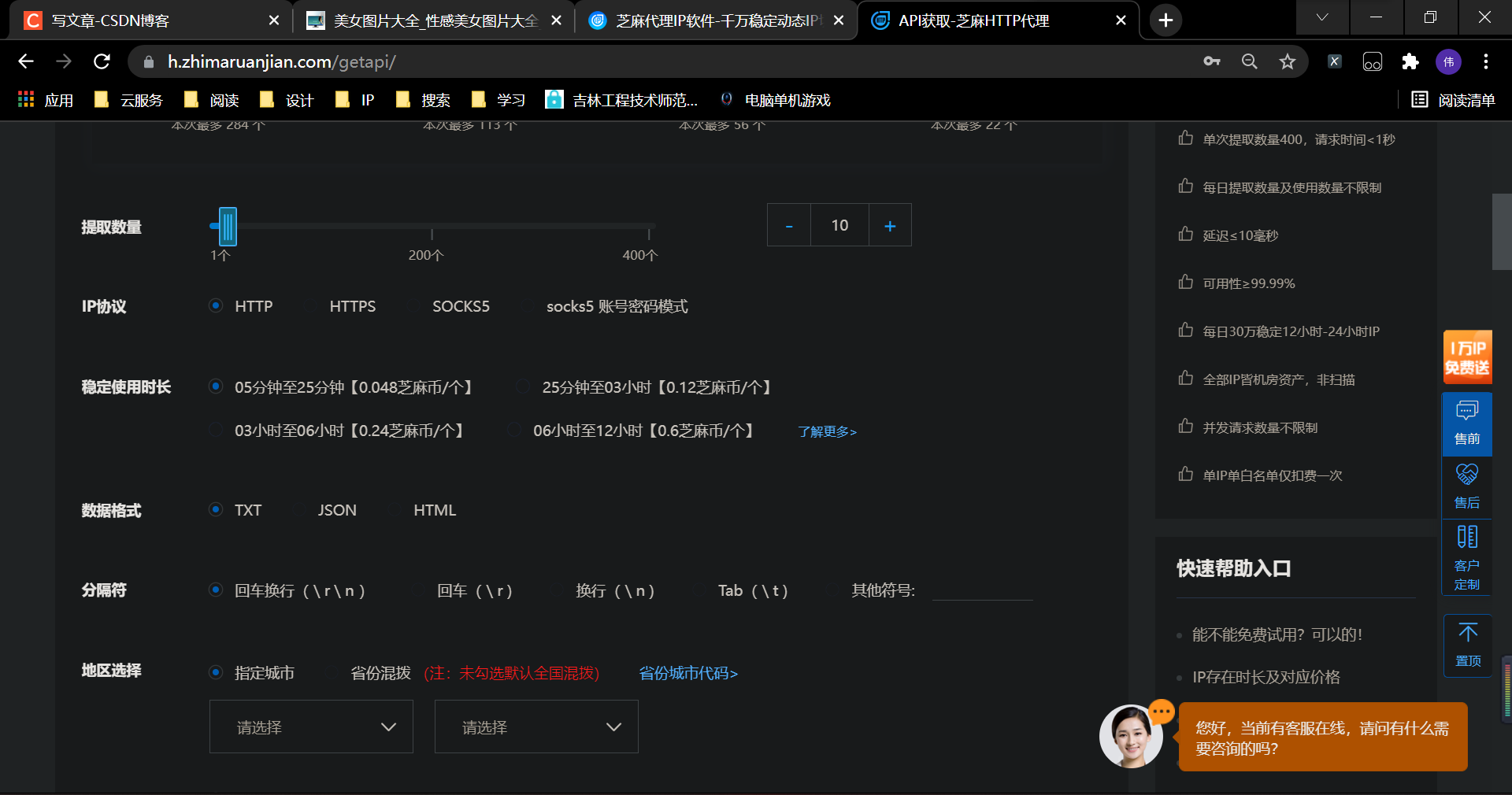Open 客户定制 customization icon
This screenshot has height=795, width=1512.
click(x=1467, y=557)
